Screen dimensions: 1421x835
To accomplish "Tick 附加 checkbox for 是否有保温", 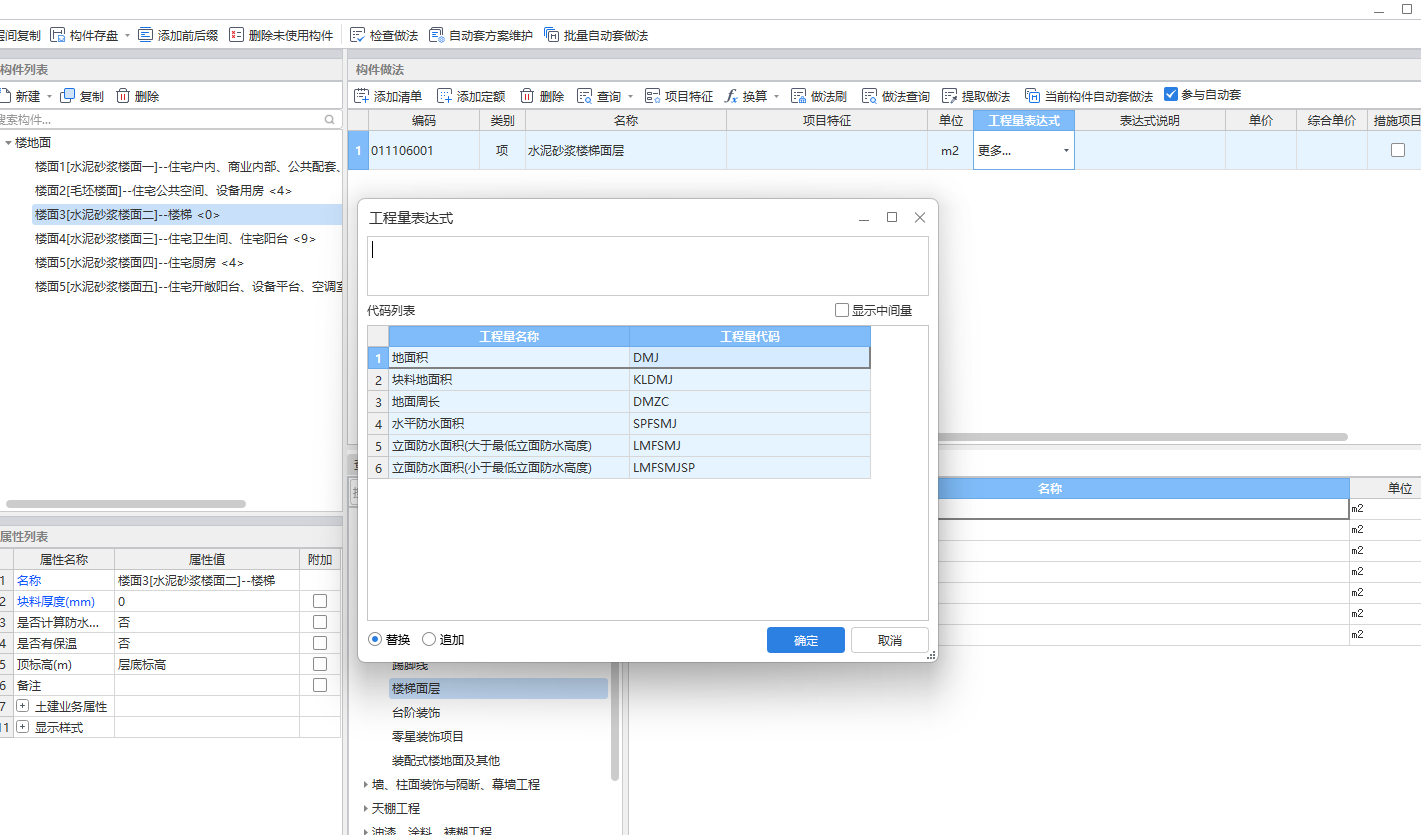I will tap(320, 643).
